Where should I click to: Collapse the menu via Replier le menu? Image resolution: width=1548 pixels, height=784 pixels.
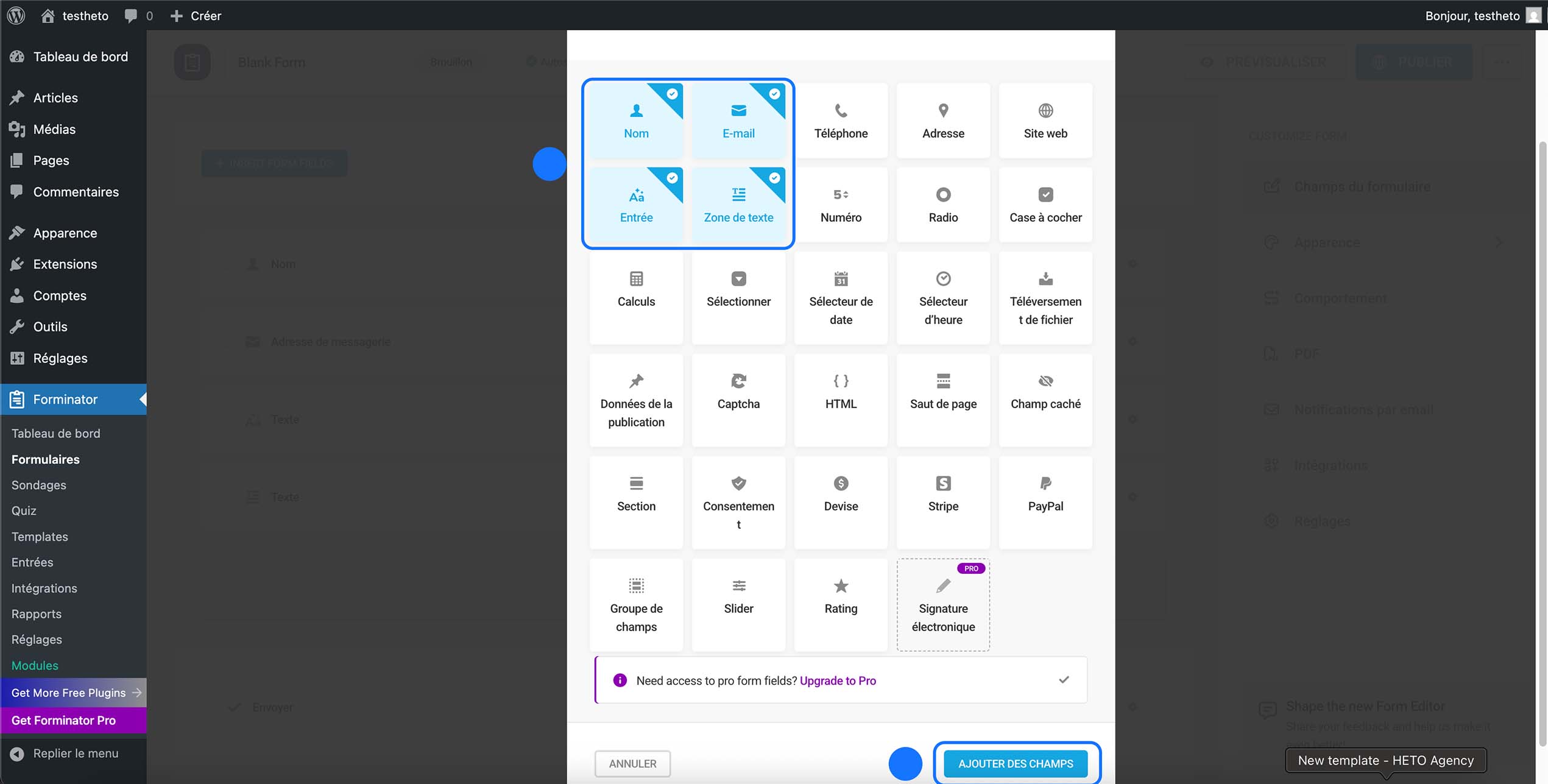click(76, 753)
